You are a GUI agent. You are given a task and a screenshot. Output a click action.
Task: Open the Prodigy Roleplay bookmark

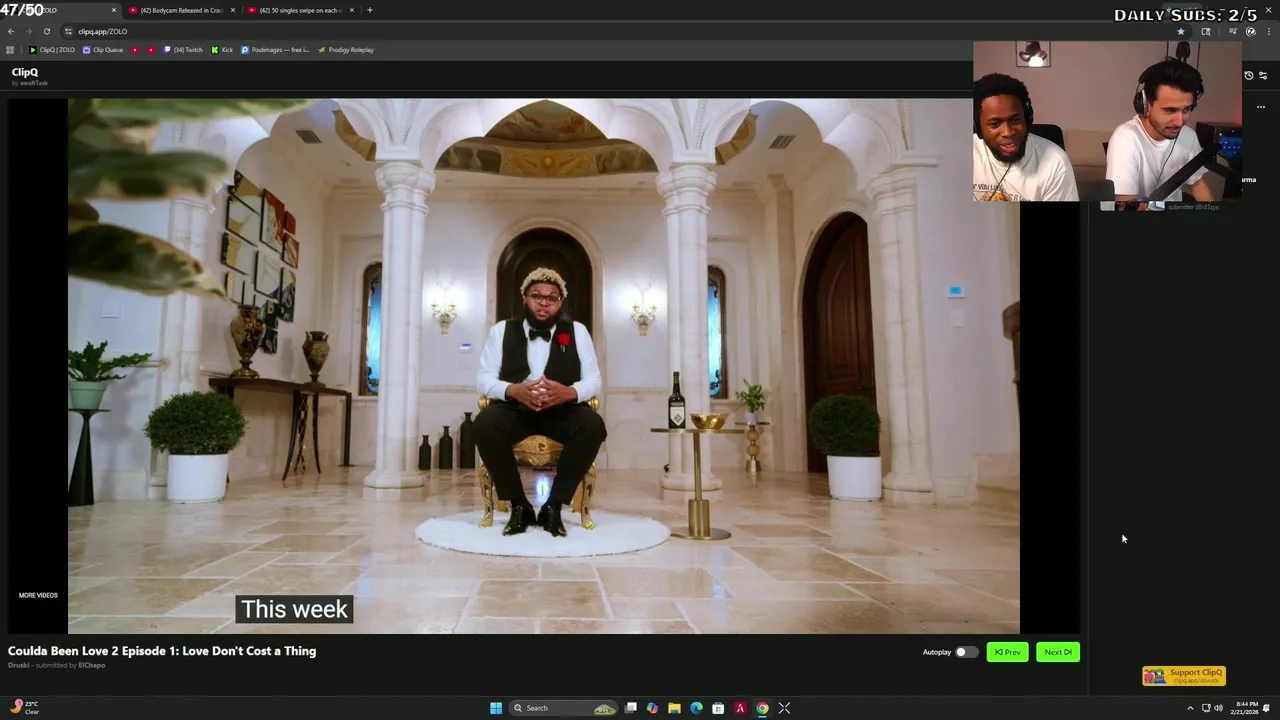point(346,50)
